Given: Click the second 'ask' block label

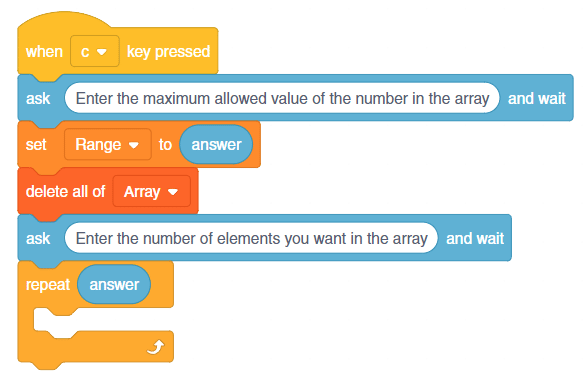Looking at the screenshot, I should click(x=38, y=238).
